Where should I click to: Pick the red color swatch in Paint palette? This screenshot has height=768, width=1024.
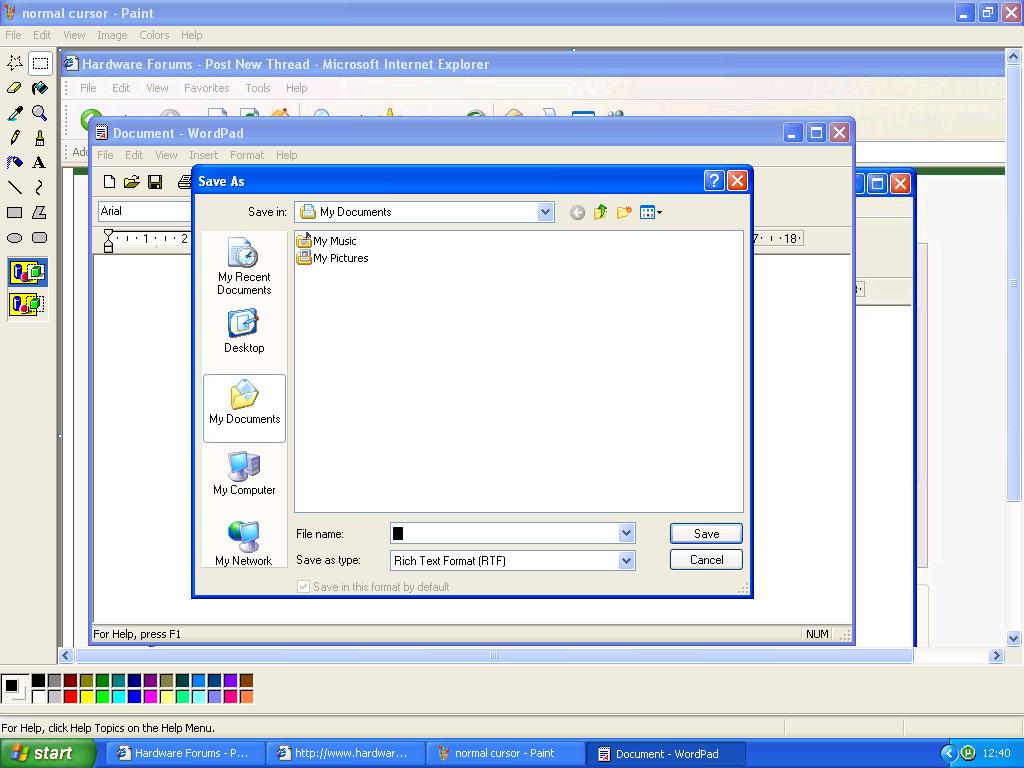click(x=71, y=697)
